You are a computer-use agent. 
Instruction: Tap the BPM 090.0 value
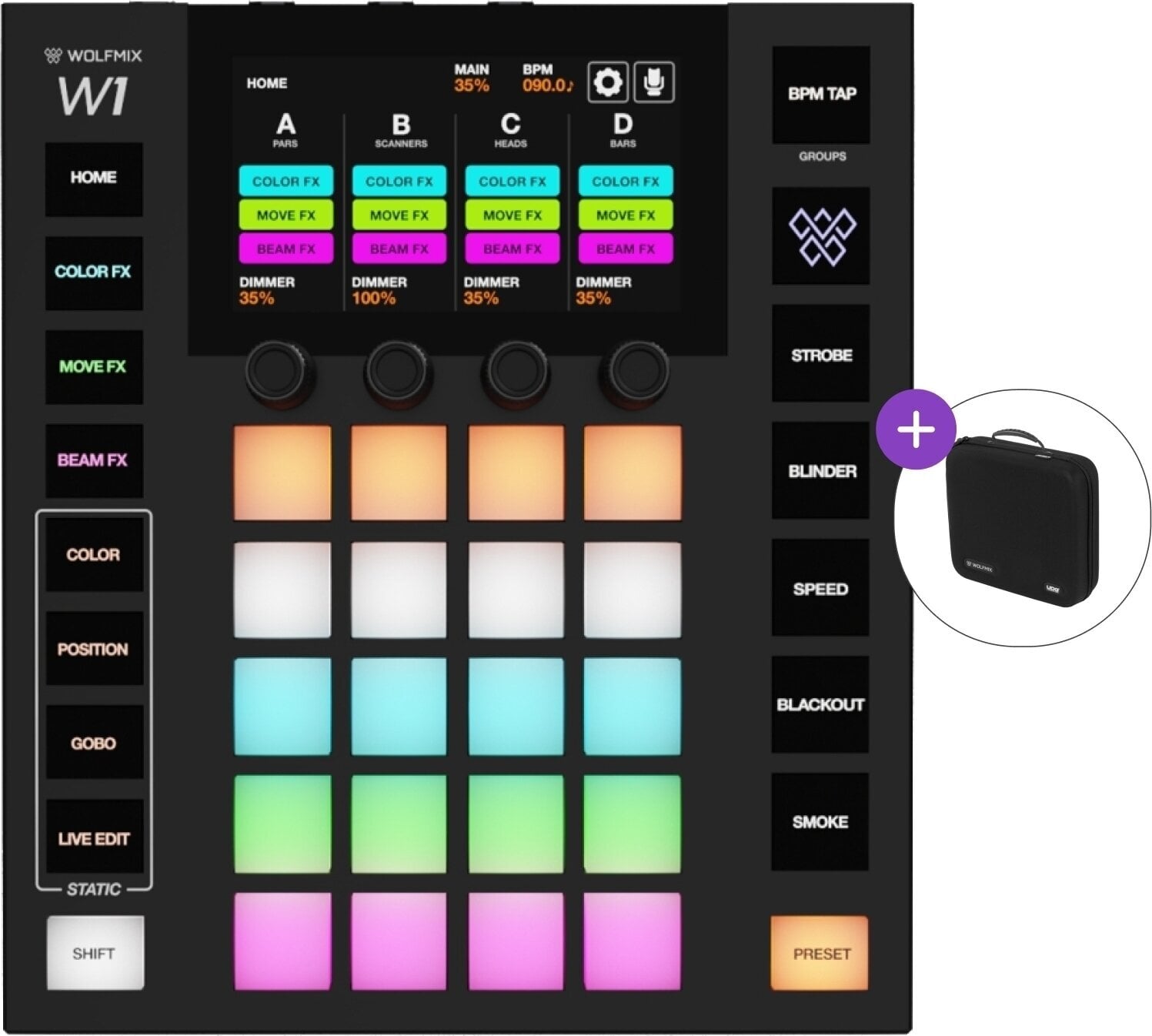548,85
